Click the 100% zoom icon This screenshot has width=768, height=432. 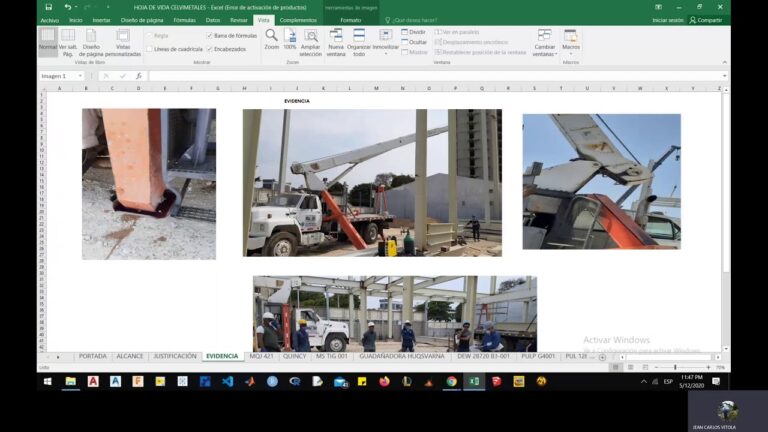[290, 36]
